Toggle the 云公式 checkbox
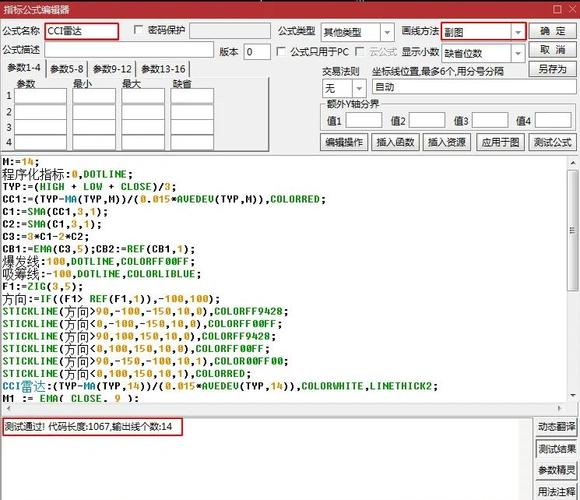This screenshot has width=580, height=500. 359,51
